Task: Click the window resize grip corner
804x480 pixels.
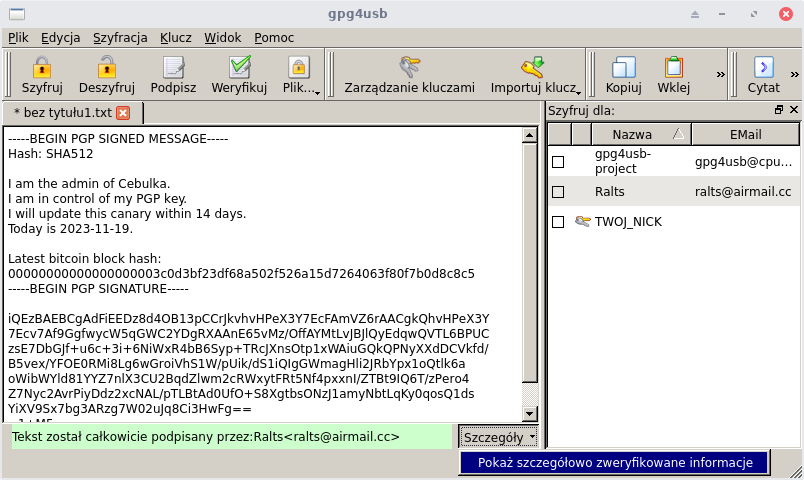Action: [795, 471]
